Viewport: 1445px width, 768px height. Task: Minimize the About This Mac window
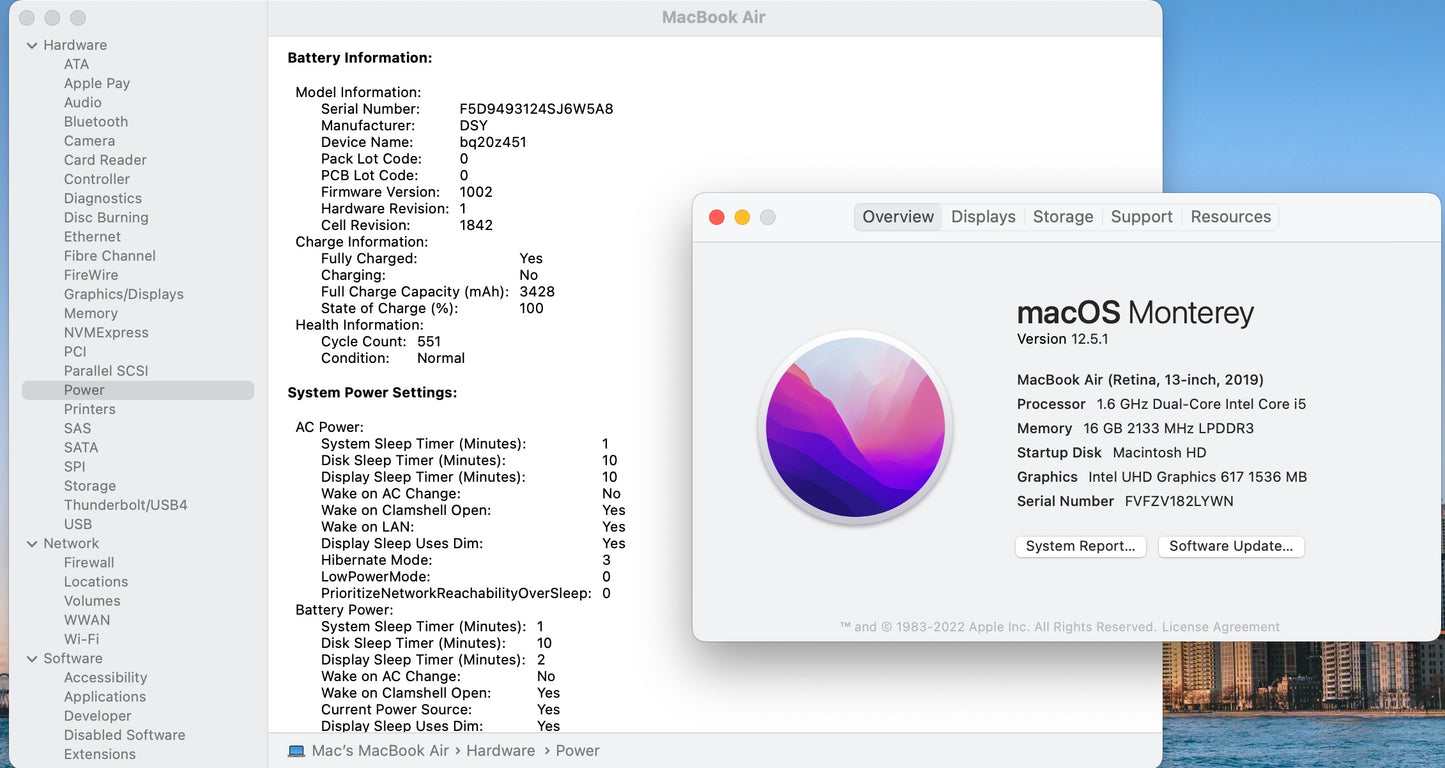(742, 217)
